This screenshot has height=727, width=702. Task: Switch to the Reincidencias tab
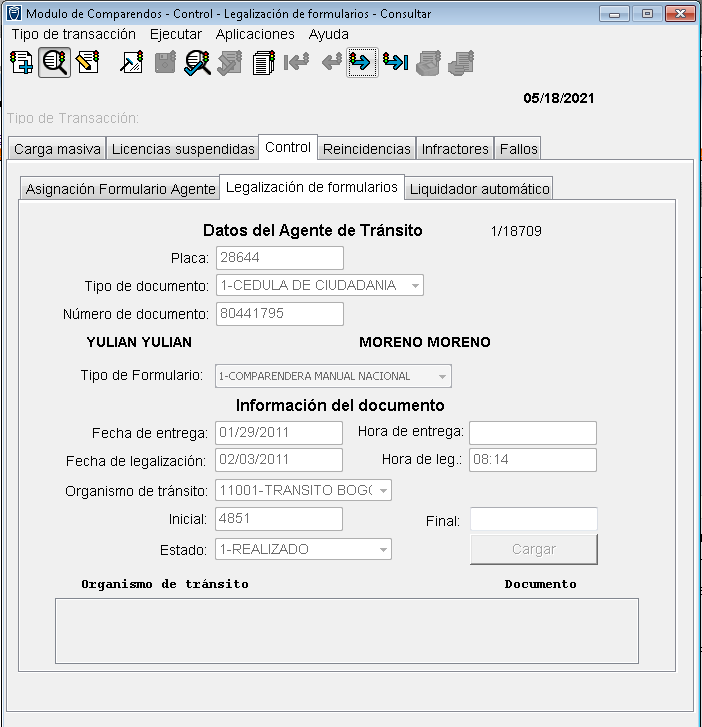click(x=366, y=149)
